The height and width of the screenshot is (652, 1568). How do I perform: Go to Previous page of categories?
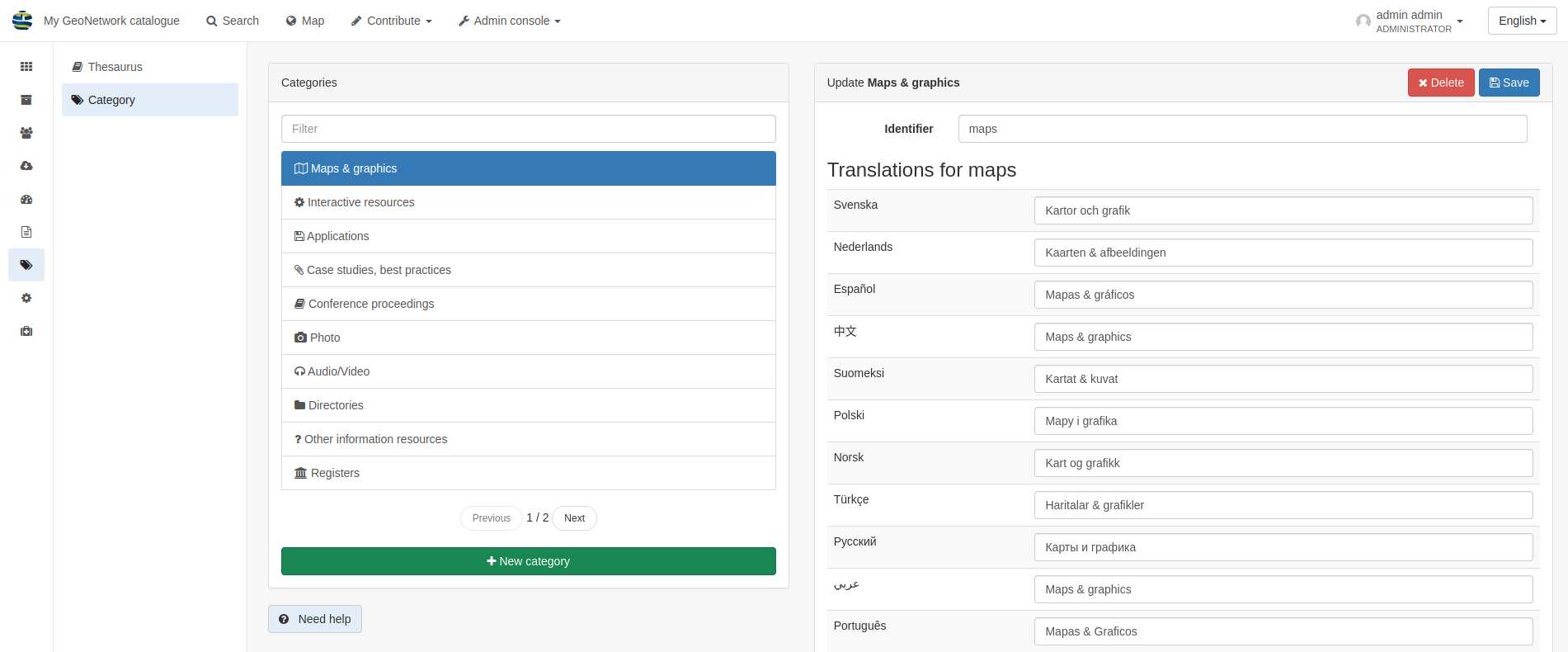point(492,518)
